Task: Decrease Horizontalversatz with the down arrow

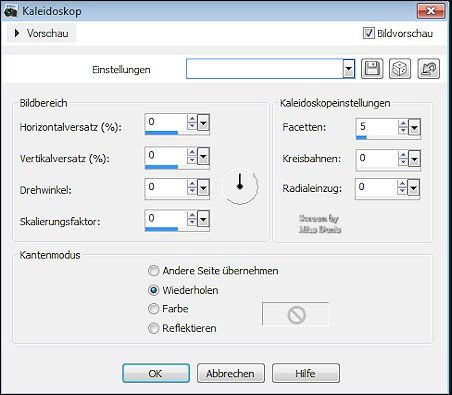Action: tap(192, 126)
